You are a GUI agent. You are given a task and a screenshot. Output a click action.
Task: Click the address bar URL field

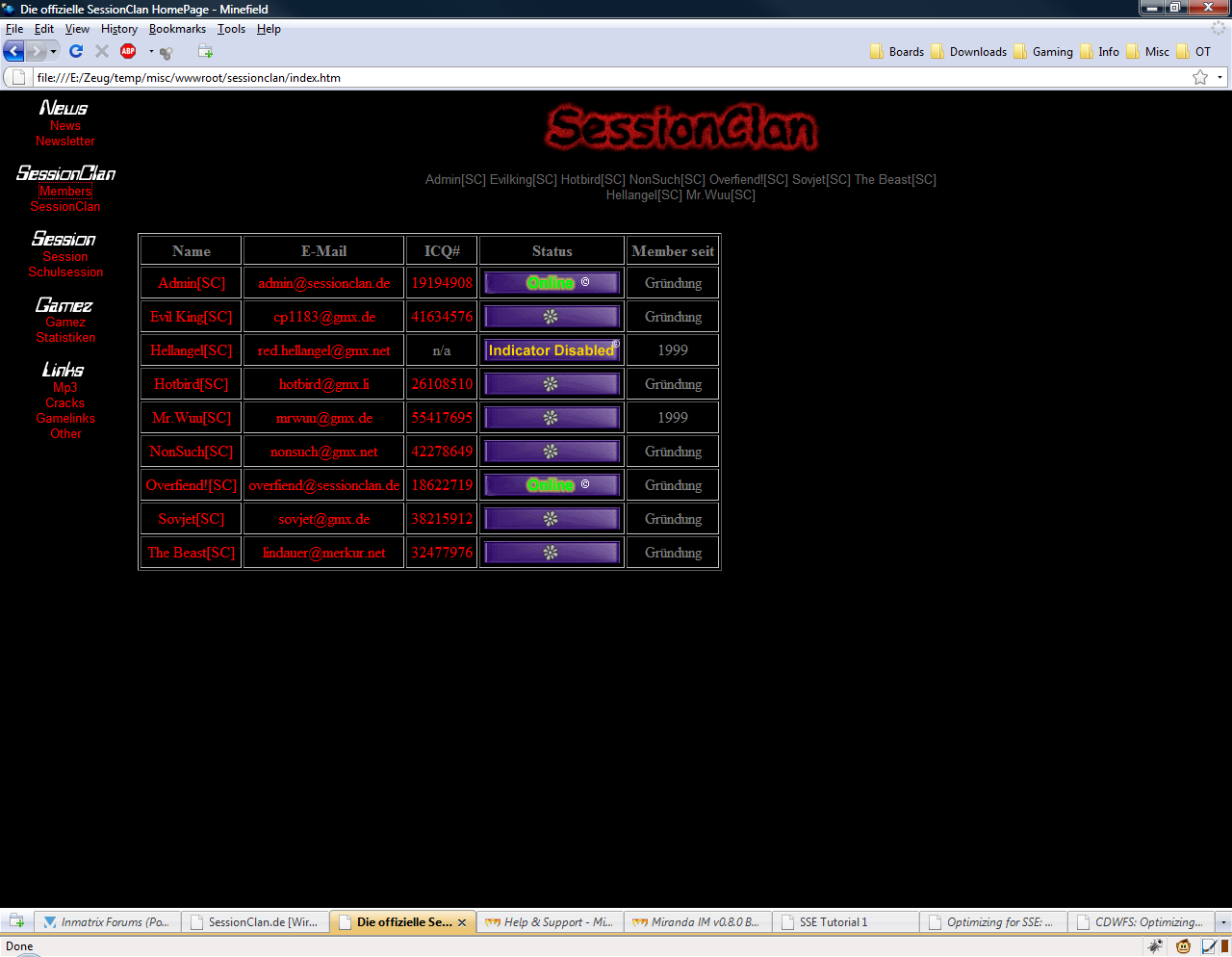coord(577,78)
